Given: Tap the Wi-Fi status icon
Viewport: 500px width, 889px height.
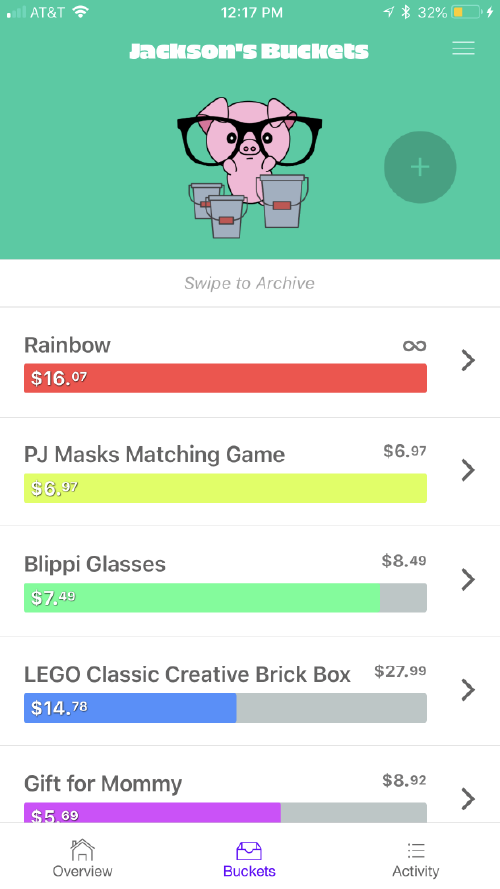Looking at the screenshot, I should coord(81,12).
